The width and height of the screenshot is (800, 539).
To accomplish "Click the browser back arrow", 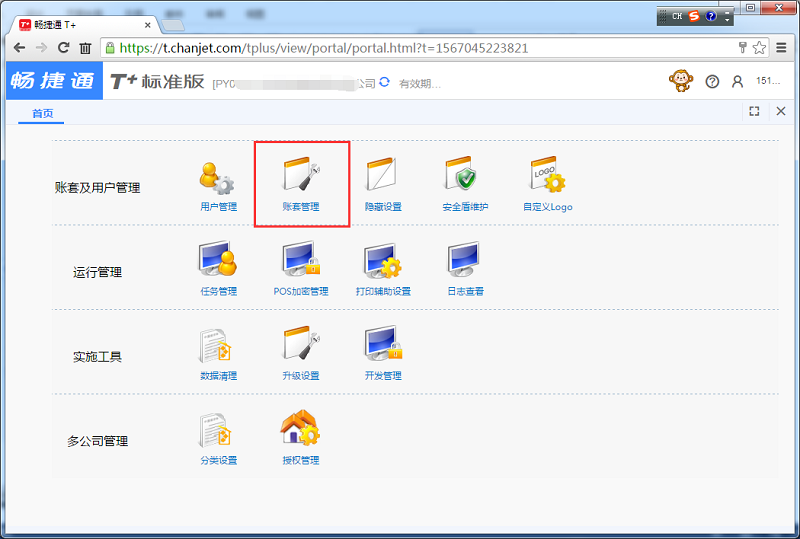I will coord(19,48).
